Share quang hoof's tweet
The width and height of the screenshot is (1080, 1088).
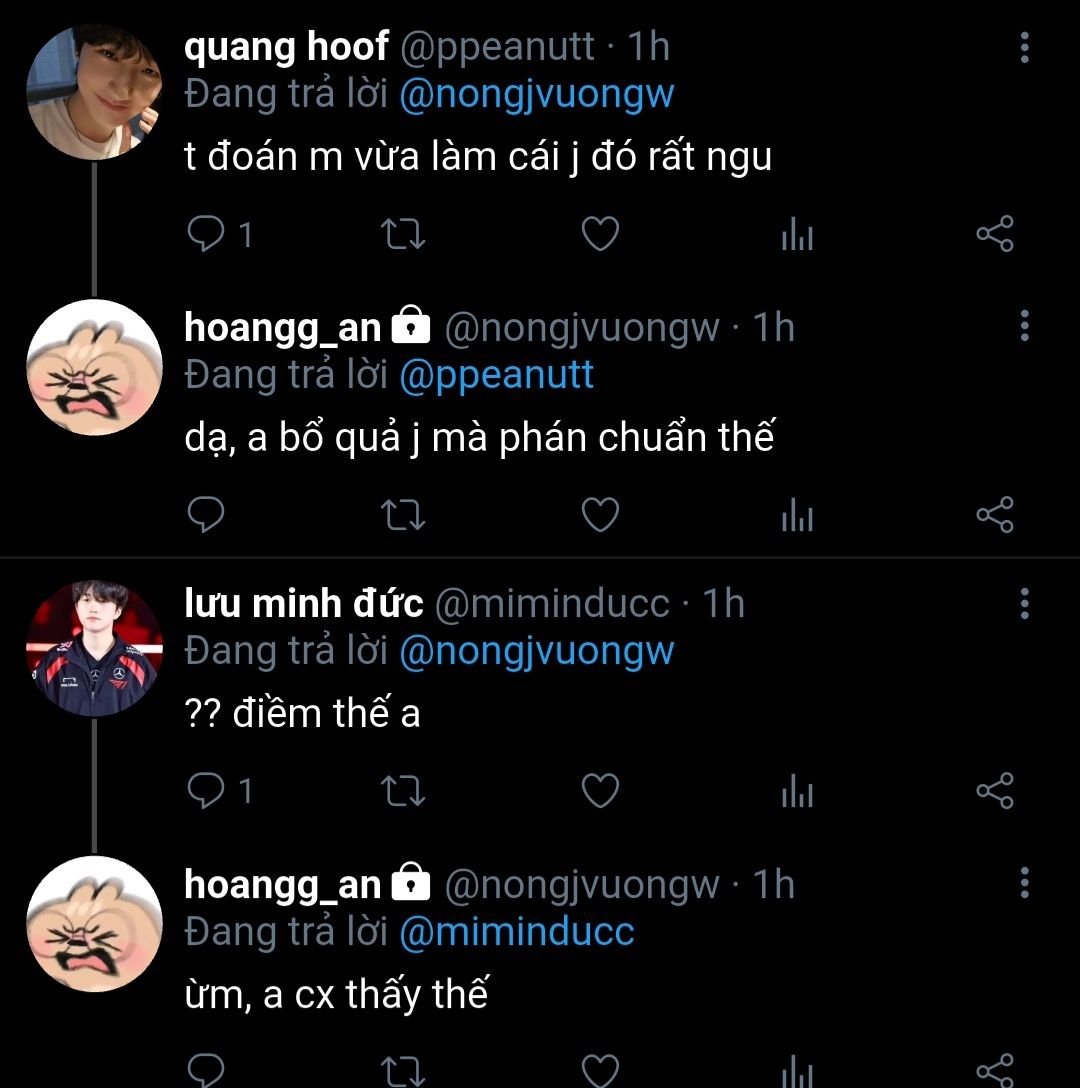click(x=994, y=235)
